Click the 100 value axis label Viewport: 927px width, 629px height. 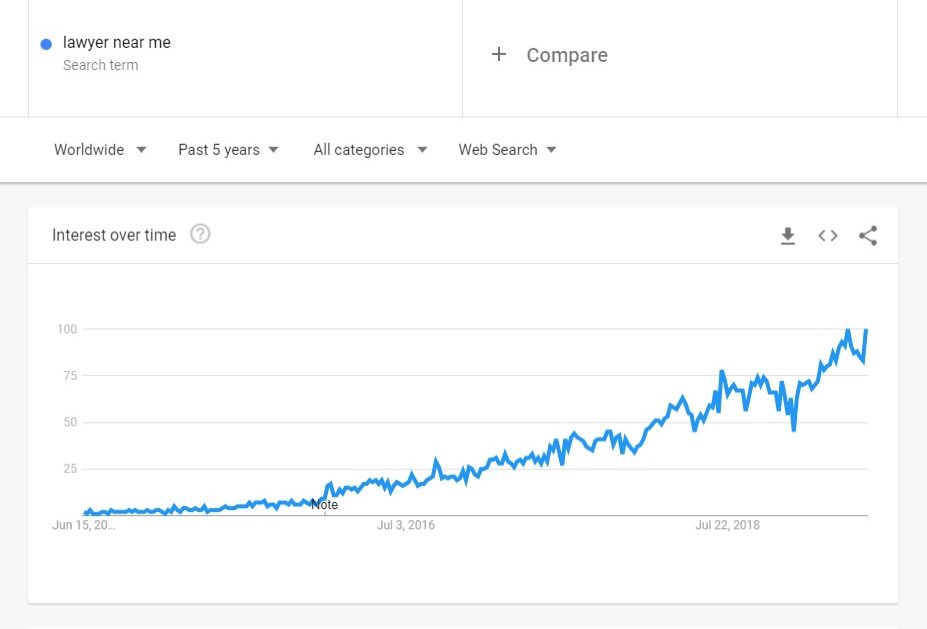[x=67, y=329]
